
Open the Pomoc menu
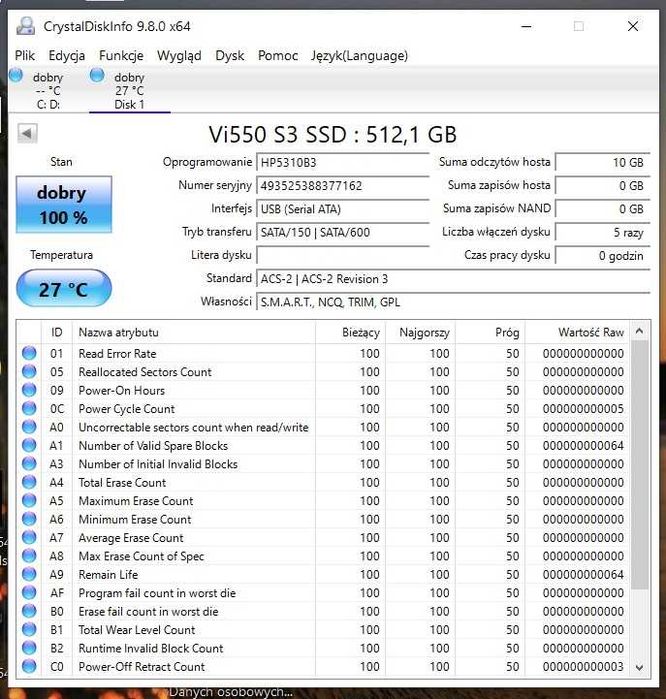point(278,56)
